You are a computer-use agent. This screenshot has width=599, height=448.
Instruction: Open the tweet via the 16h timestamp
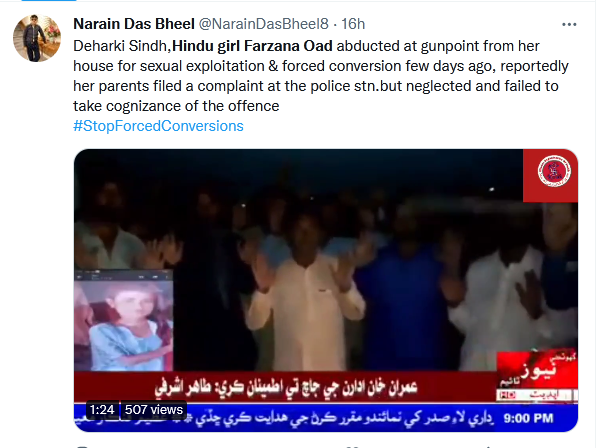tap(353, 24)
